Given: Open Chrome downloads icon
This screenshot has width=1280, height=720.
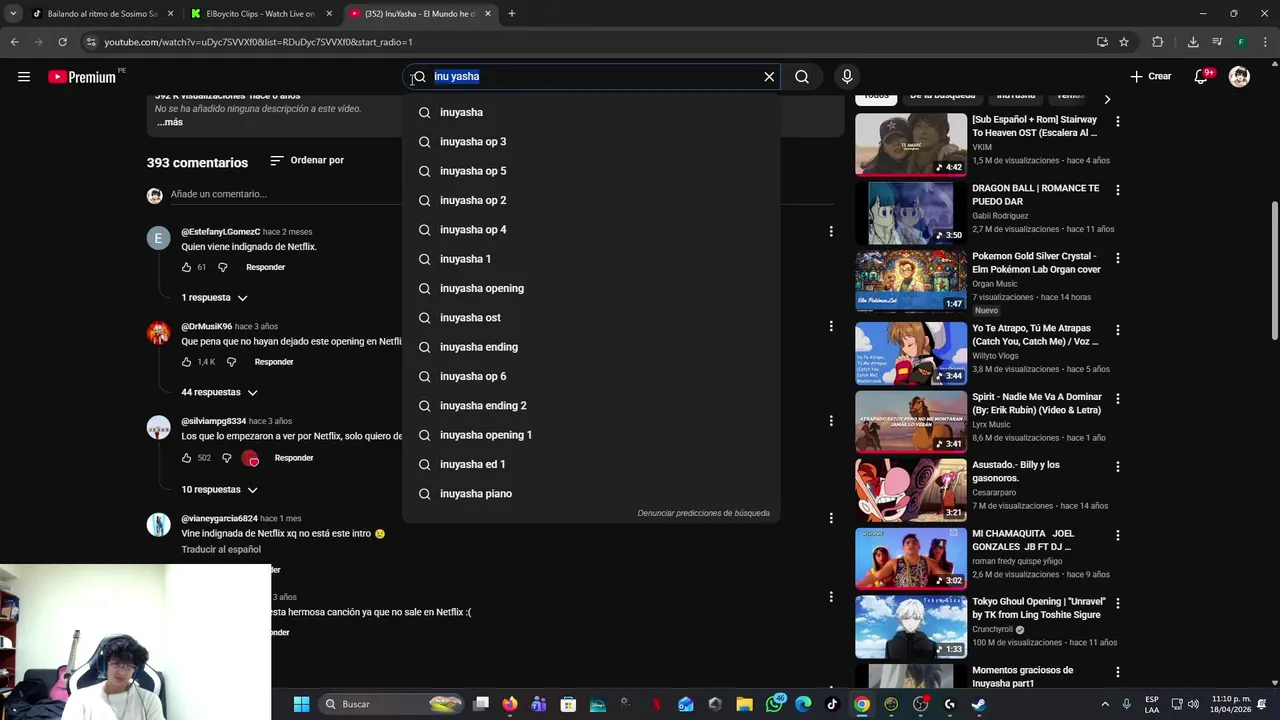Looking at the screenshot, I should coord(1193,42).
